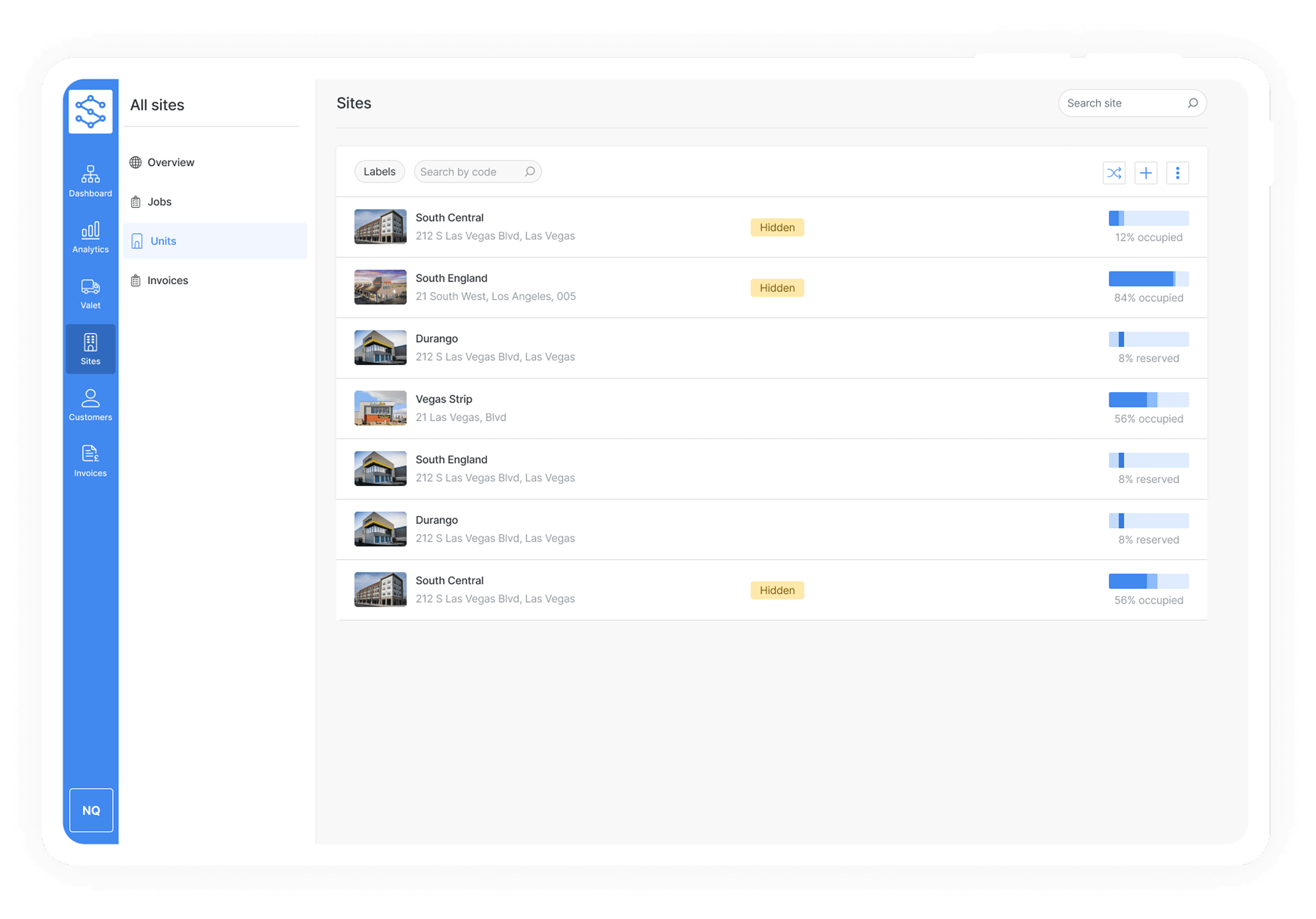Select Overview in All sites menu

[x=170, y=162]
